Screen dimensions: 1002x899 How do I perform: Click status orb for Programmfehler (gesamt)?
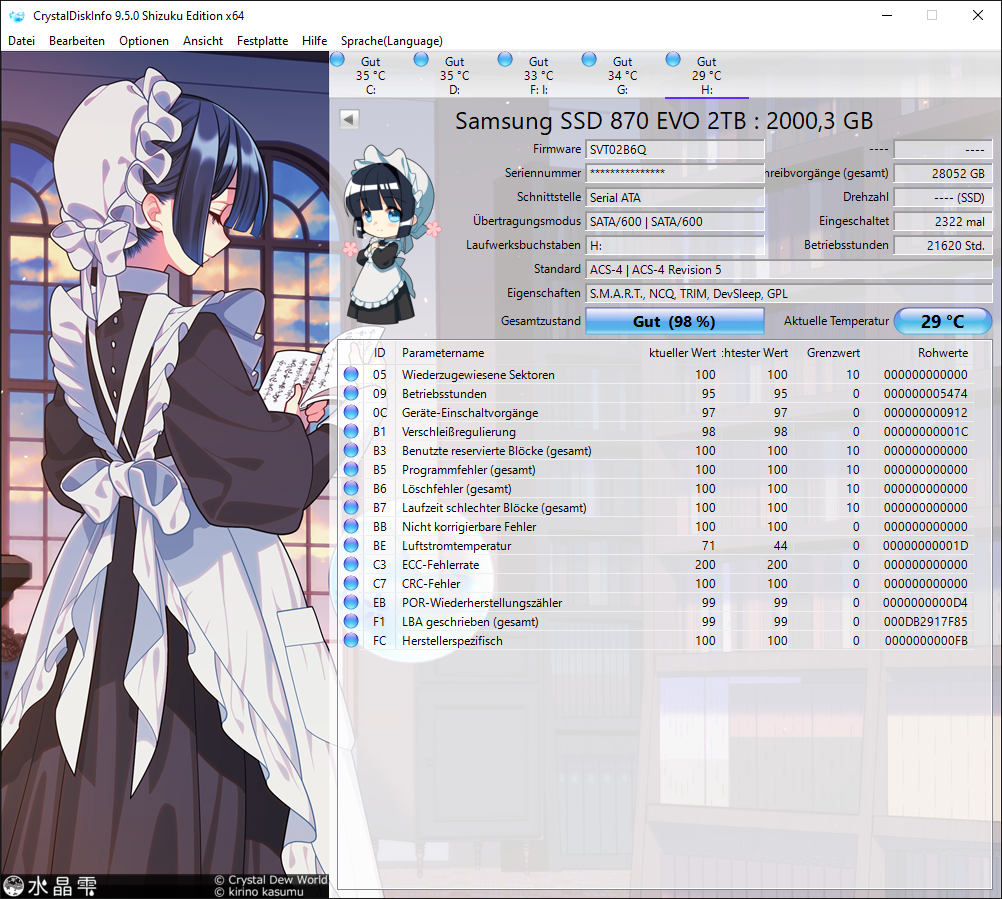tap(351, 469)
